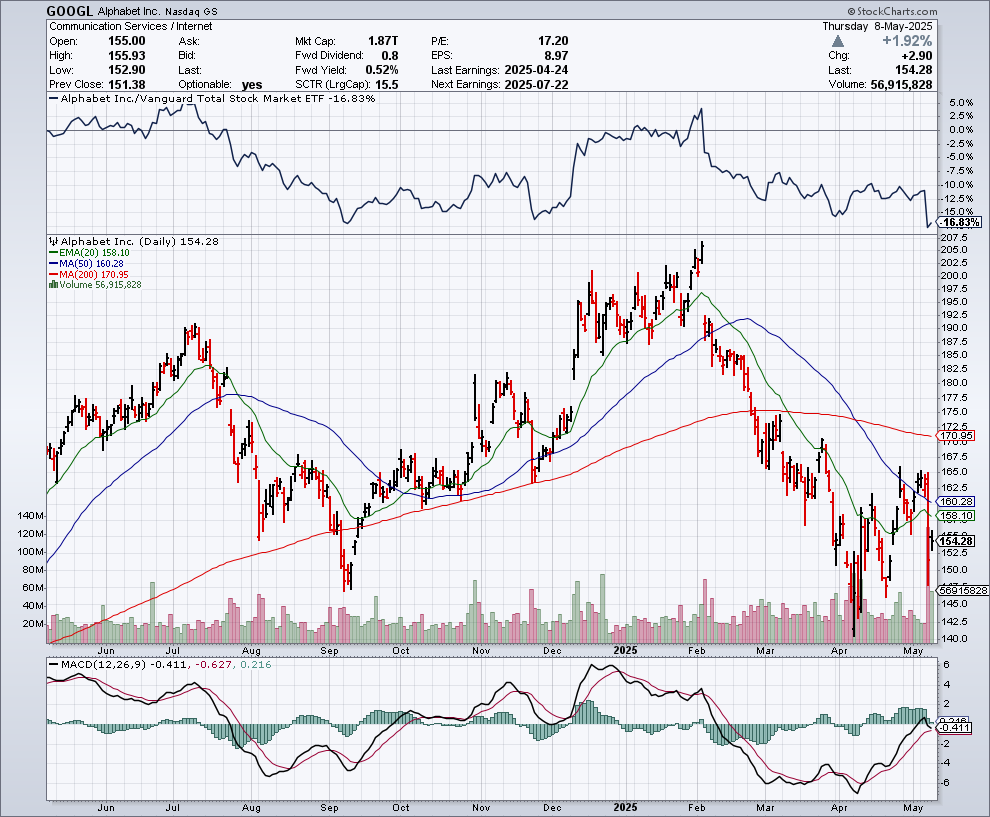Image resolution: width=990 pixels, height=817 pixels.
Task: Click the 'Nasdaq GS' exchange label
Action: point(191,12)
